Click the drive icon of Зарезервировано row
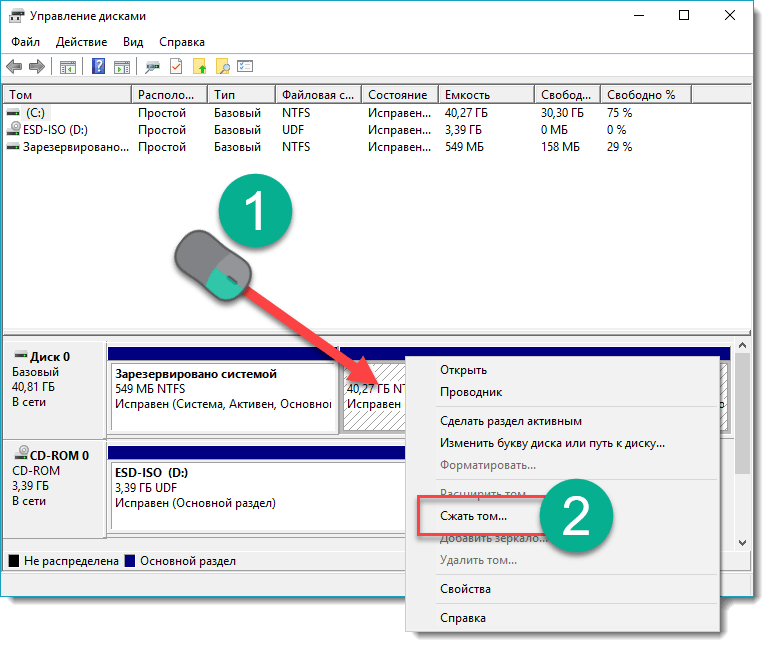The image size is (769, 647). (13, 147)
